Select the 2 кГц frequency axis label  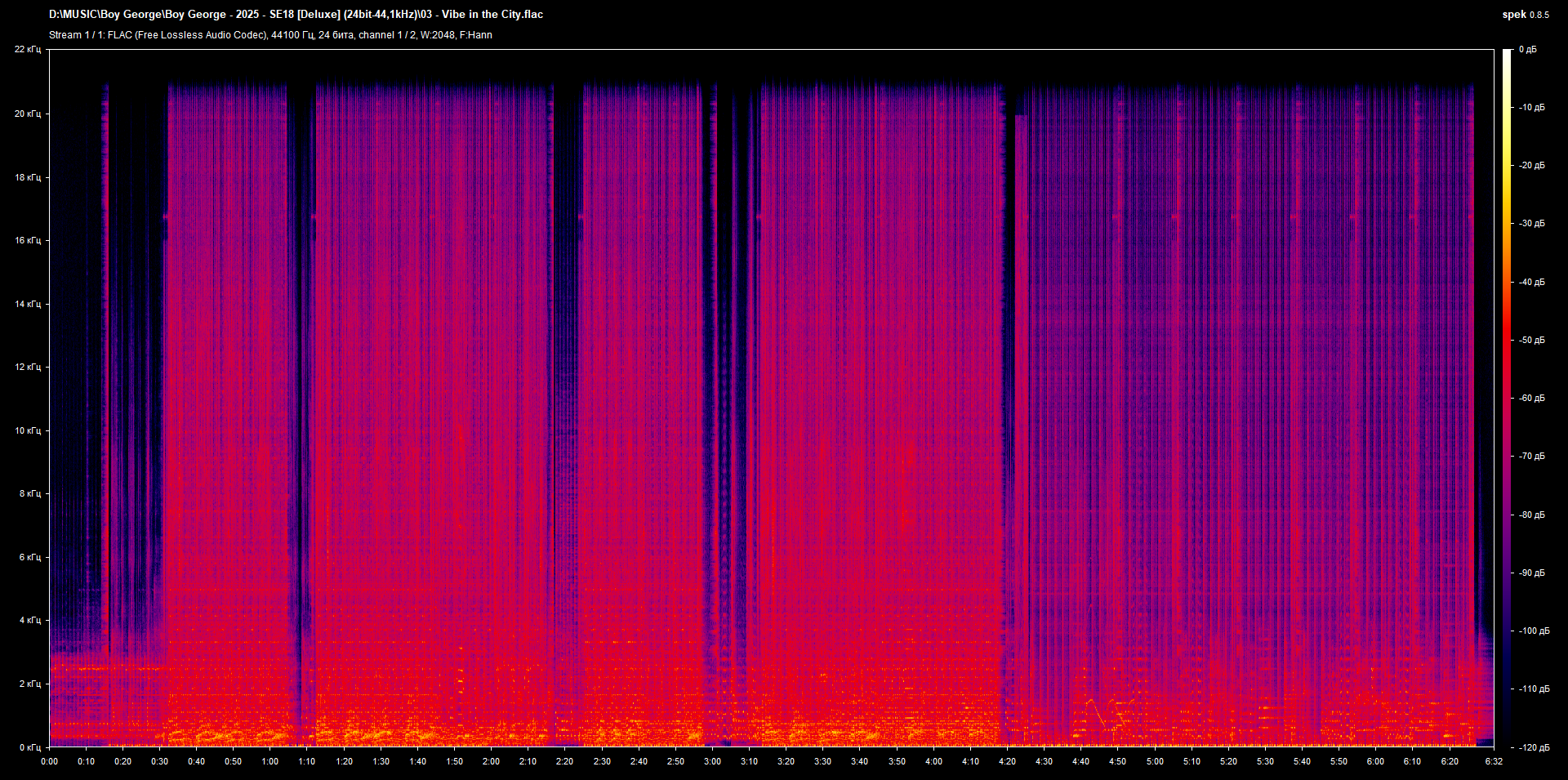(30, 684)
